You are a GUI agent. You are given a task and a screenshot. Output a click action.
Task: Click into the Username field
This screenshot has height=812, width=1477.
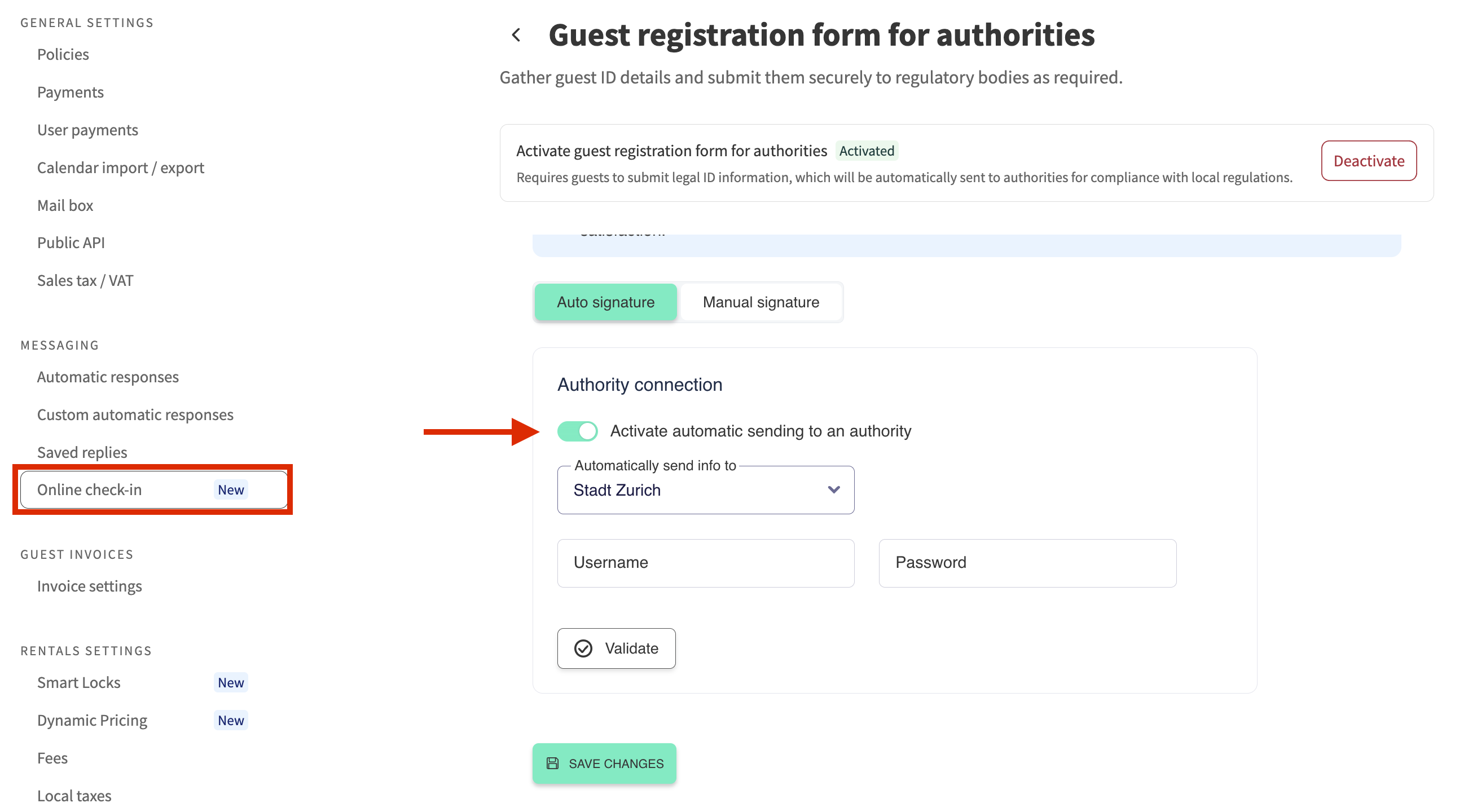pos(705,563)
